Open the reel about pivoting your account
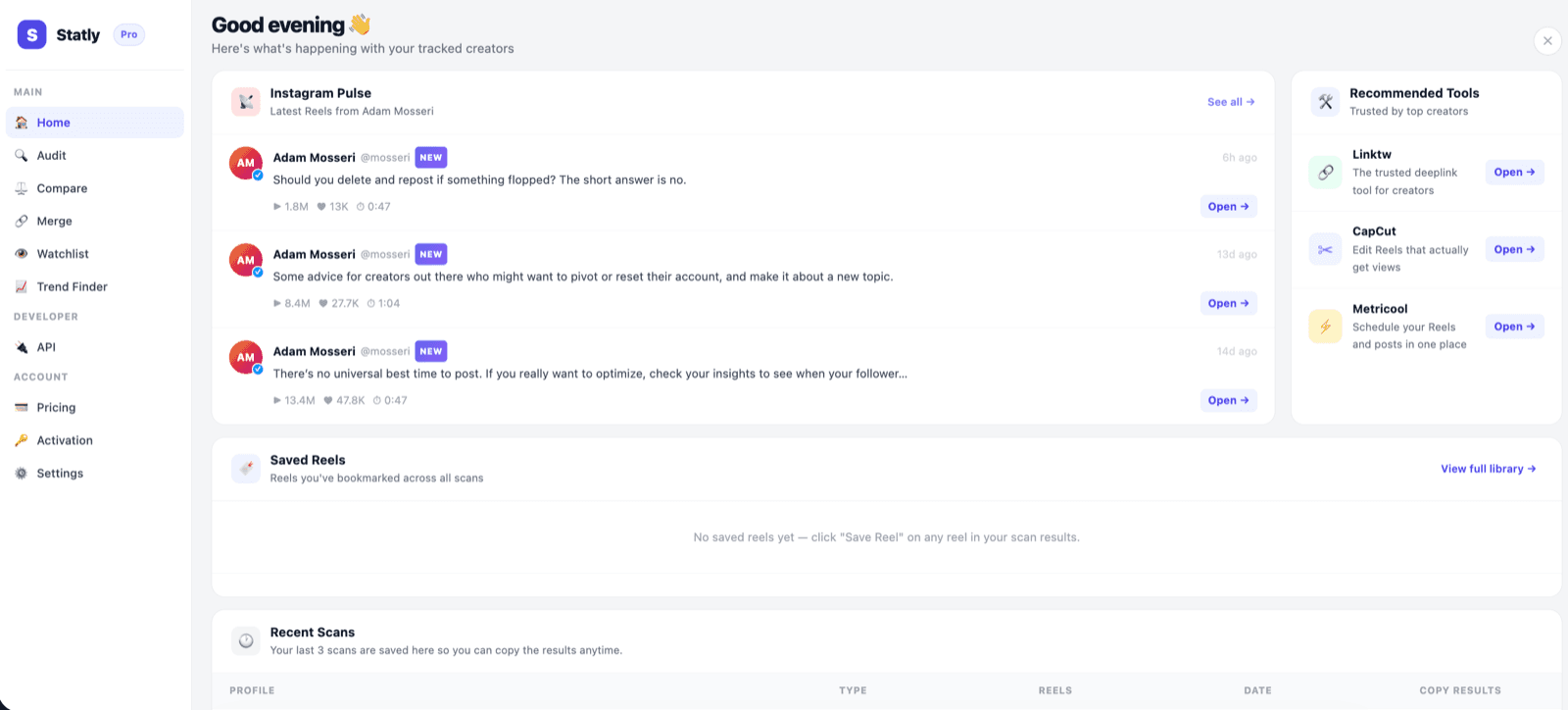The width and height of the screenshot is (1568, 710). coord(1229,304)
